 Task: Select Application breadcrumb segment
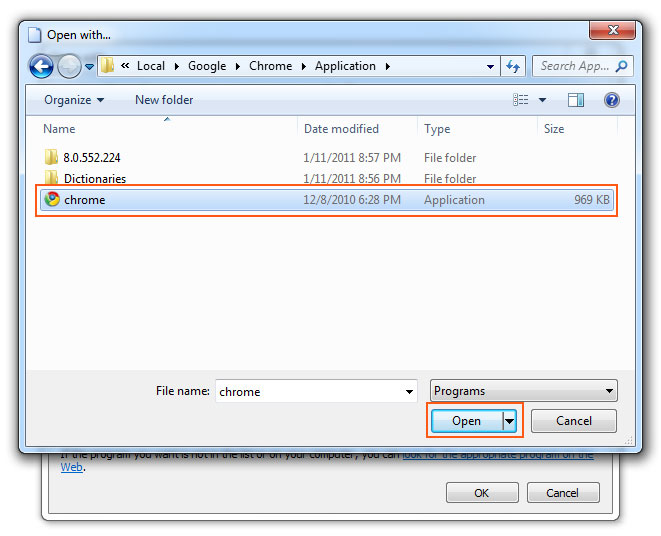(345, 66)
